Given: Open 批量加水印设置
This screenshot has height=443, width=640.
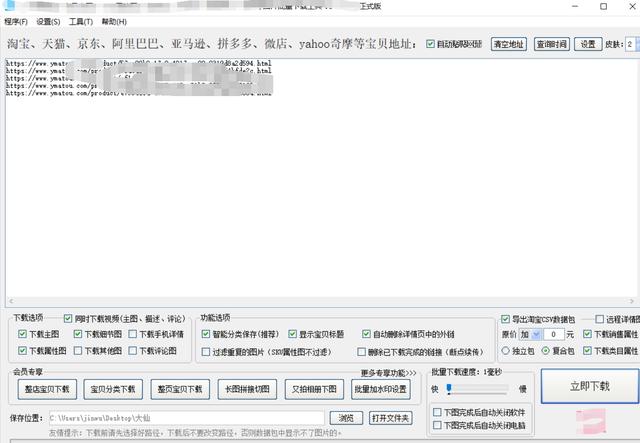Looking at the screenshot, I should [x=381, y=389].
